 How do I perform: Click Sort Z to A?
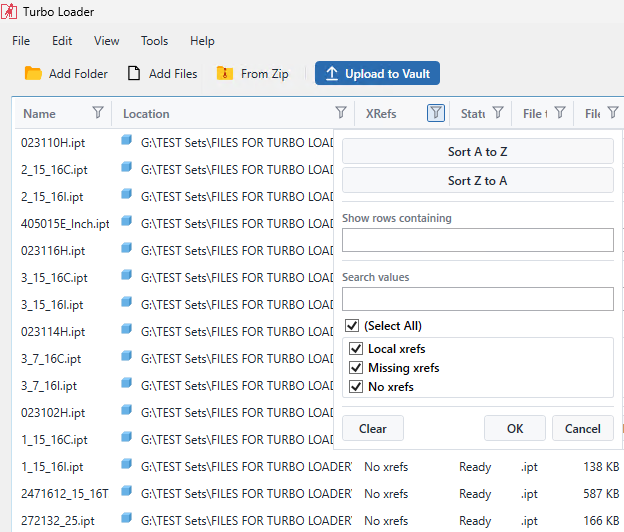tap(478, 181)
